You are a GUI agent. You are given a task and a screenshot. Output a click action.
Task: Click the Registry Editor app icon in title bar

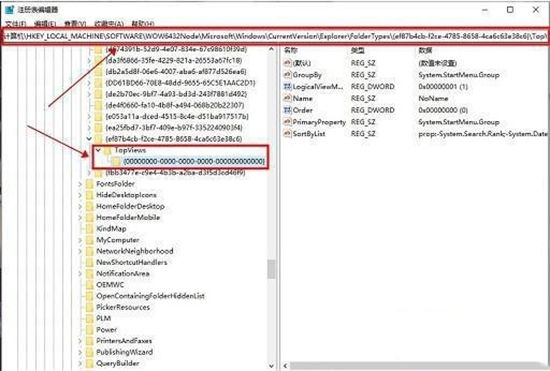pos(9,9)
